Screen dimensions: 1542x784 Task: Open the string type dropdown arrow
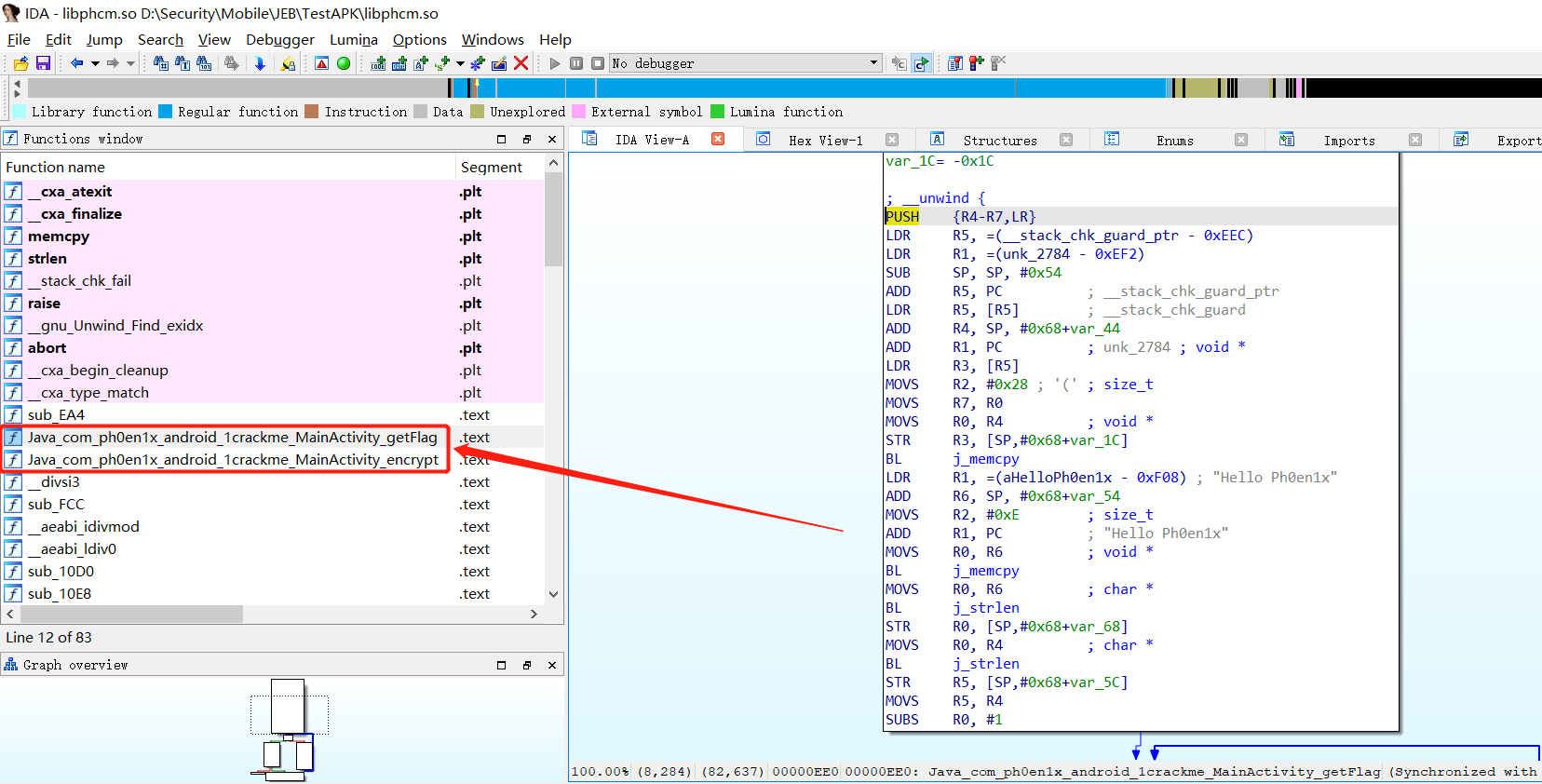[x=460, y=63]
